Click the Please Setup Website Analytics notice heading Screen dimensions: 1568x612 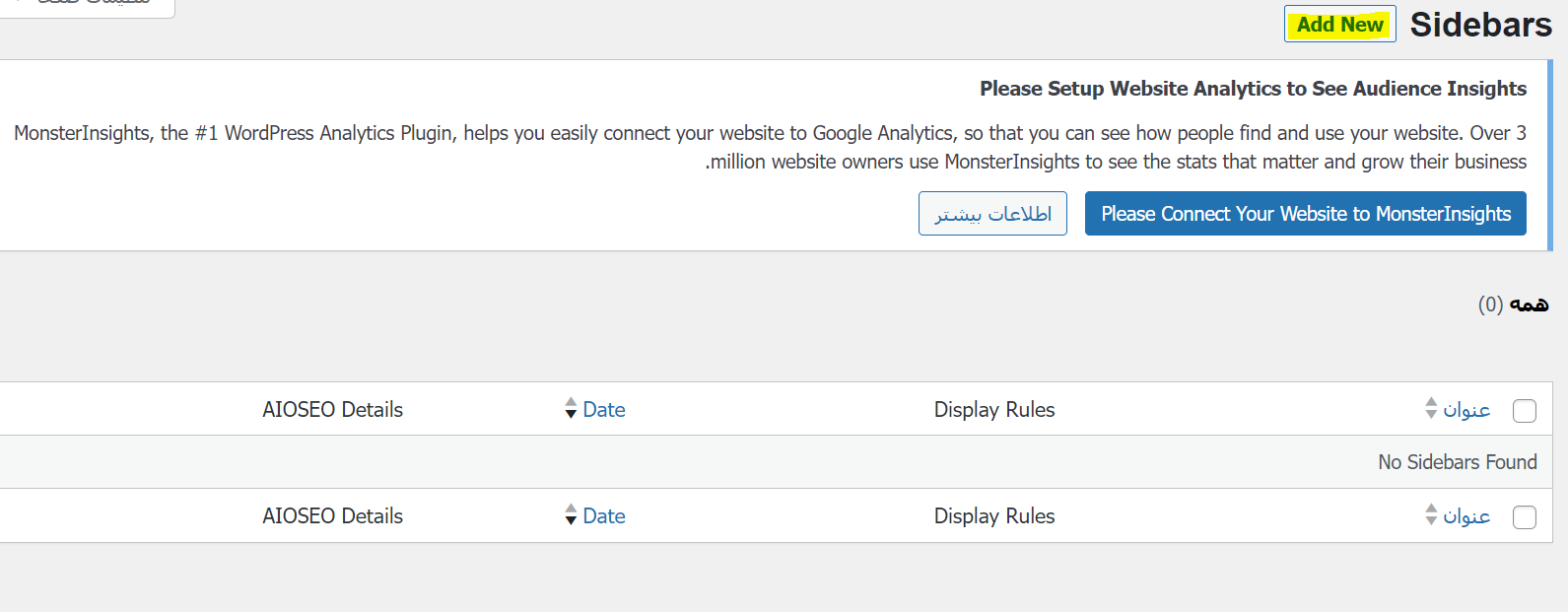point(1253,89)
